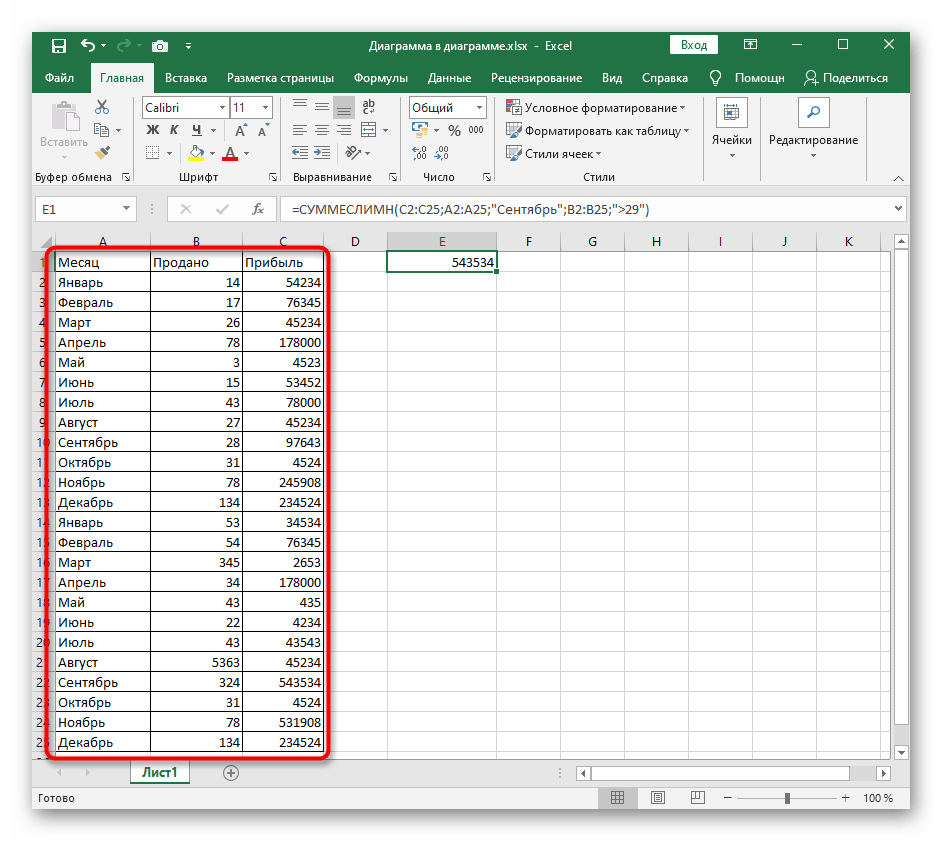The image size is (942, 841).
Task: Click the Вставить paste button
Action: pyautogui.click(x=64, y=132)
